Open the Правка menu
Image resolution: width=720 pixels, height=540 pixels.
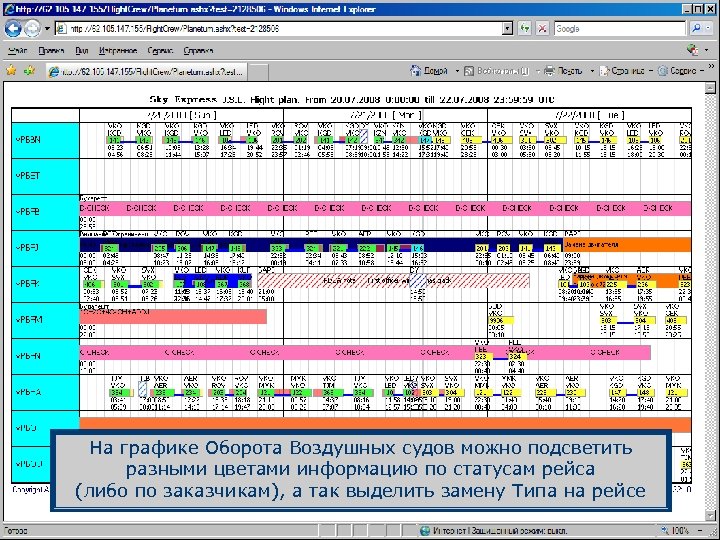[51, 51]
